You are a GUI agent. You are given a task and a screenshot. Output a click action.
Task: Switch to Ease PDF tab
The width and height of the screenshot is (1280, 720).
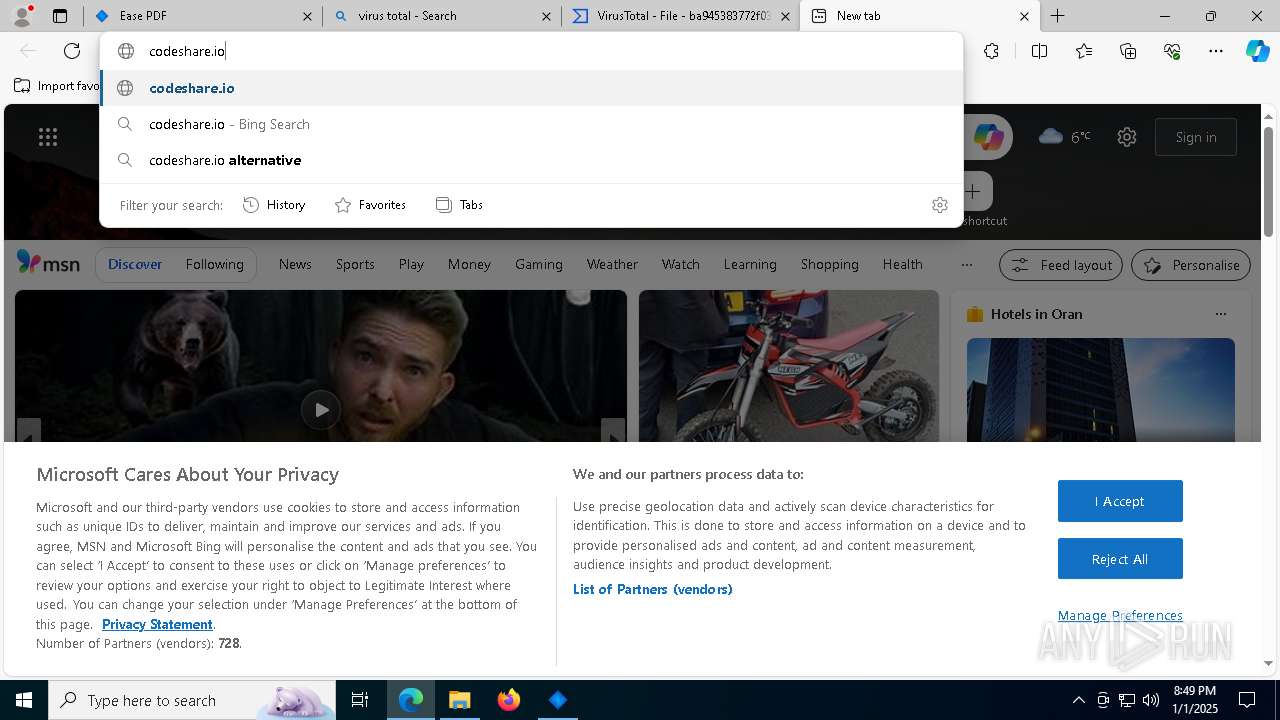coord(203,16)
